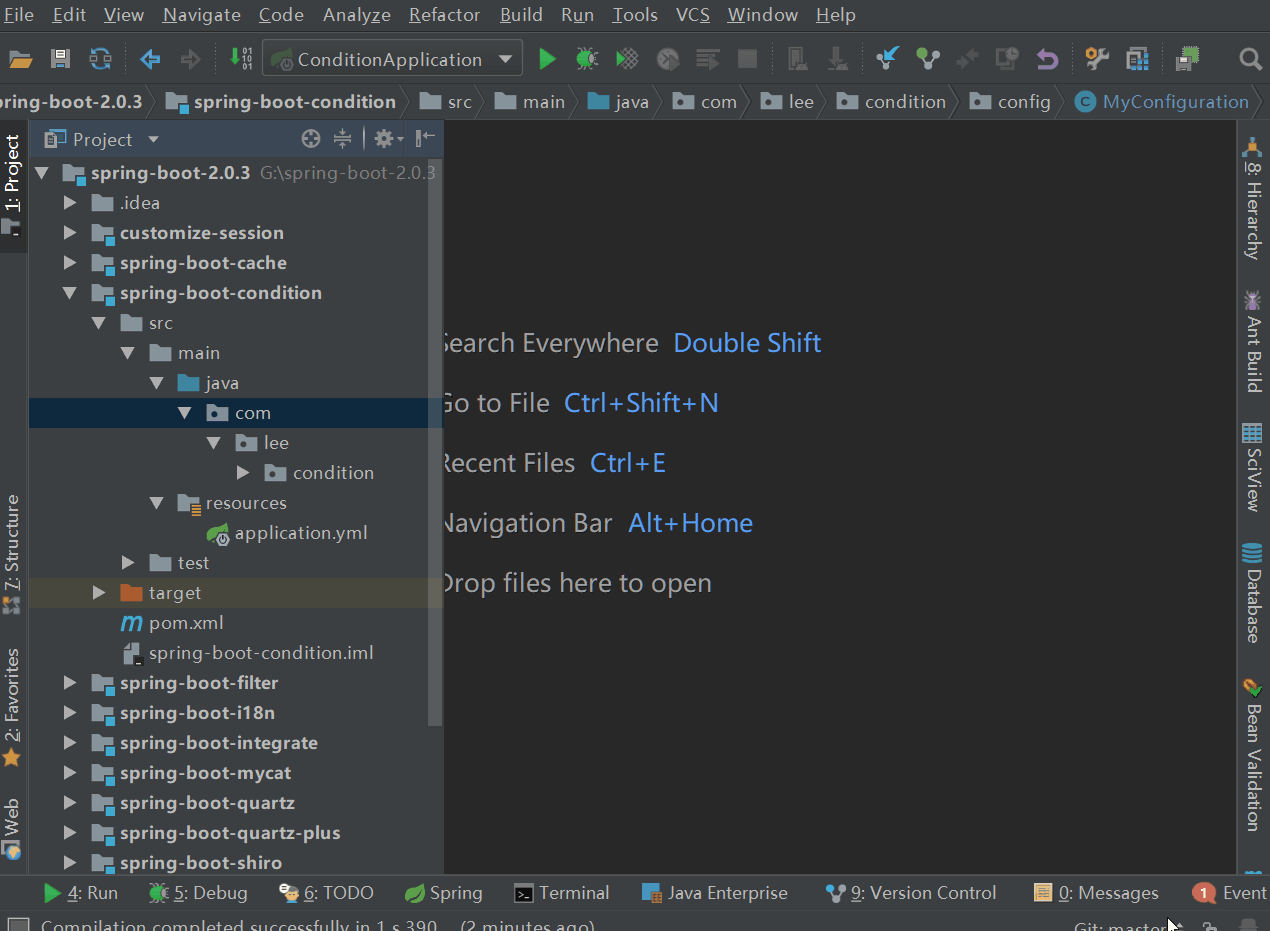1270x931 pixels.
Task: Open the VCS menu
Action: click(693, 15)
